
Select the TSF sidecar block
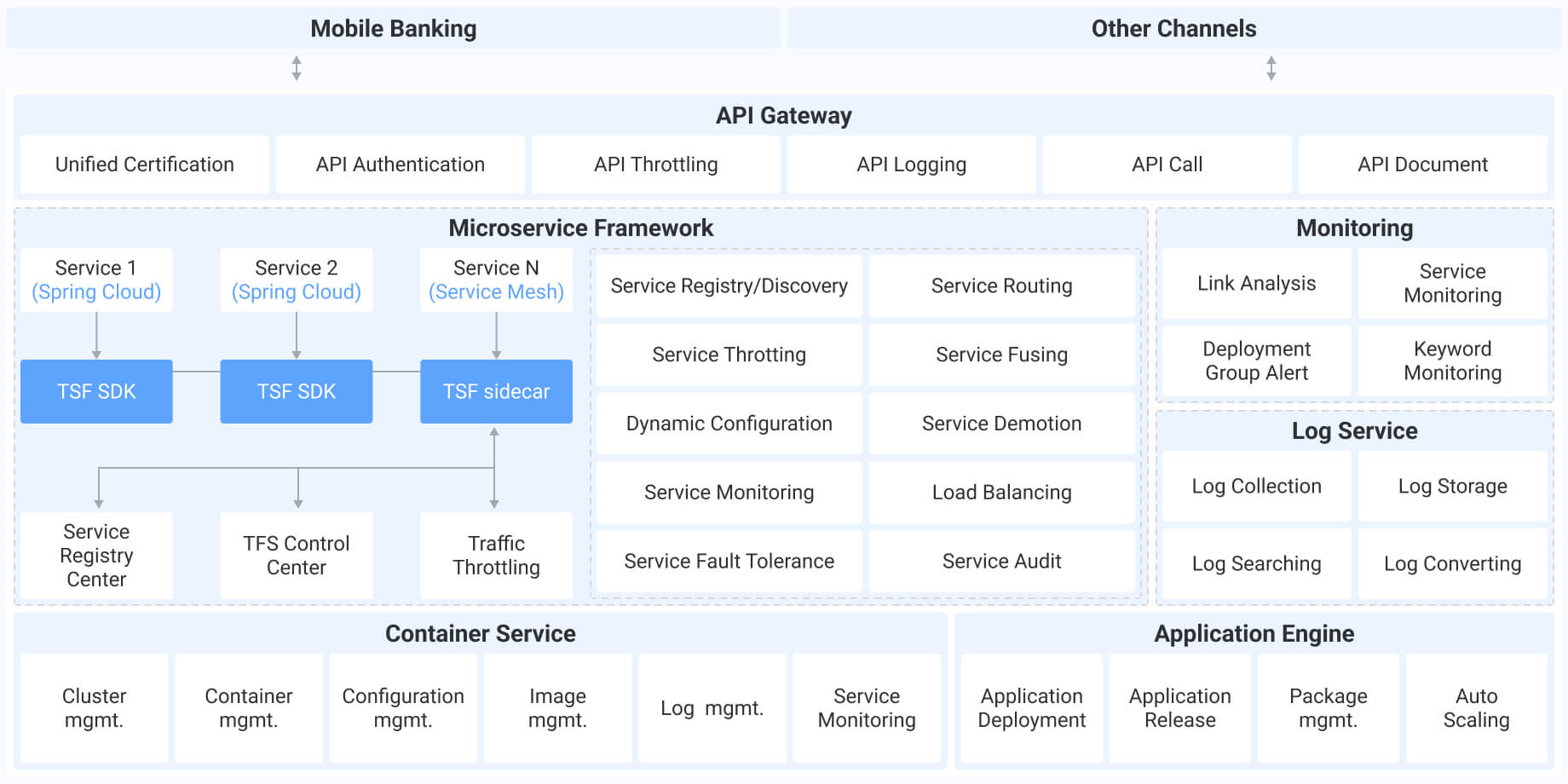(x=495, y=391)
